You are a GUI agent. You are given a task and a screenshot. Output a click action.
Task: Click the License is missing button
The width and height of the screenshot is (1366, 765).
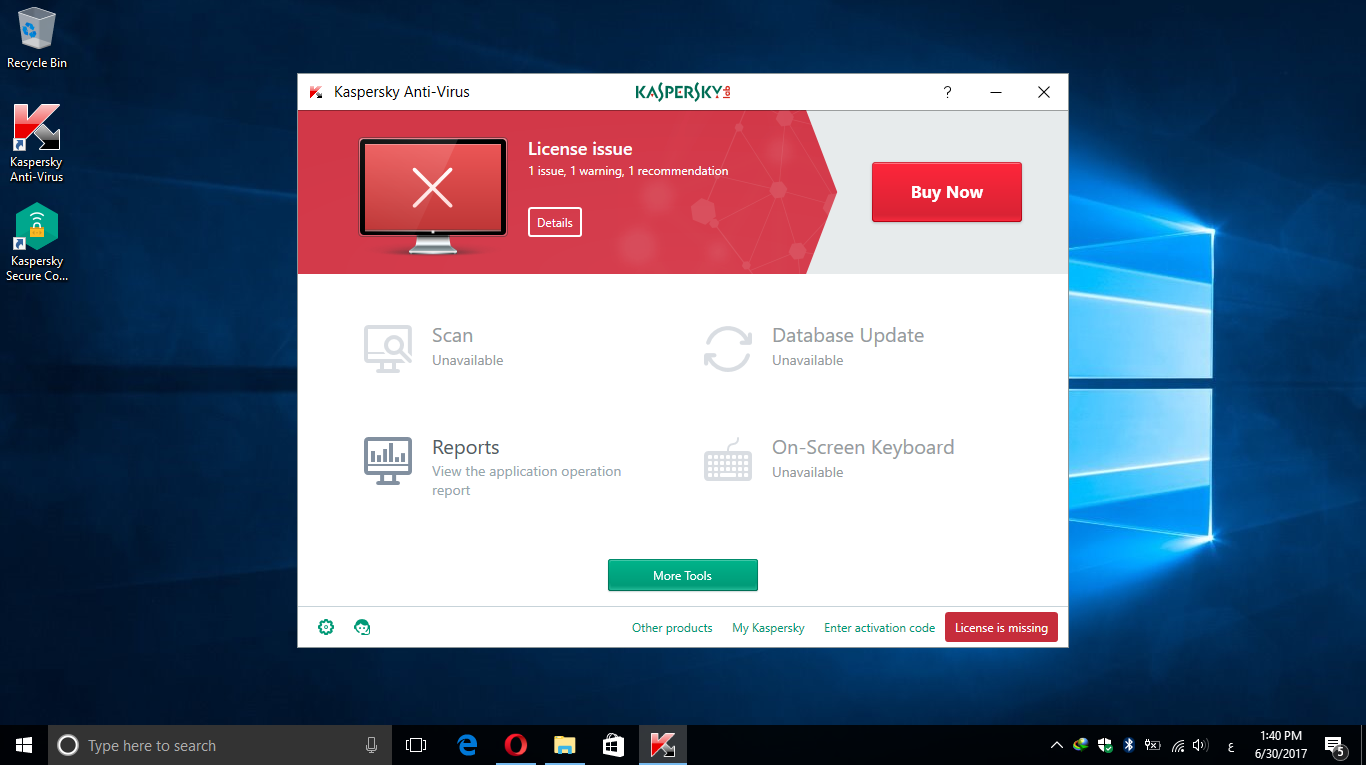tap(1001, 627)
